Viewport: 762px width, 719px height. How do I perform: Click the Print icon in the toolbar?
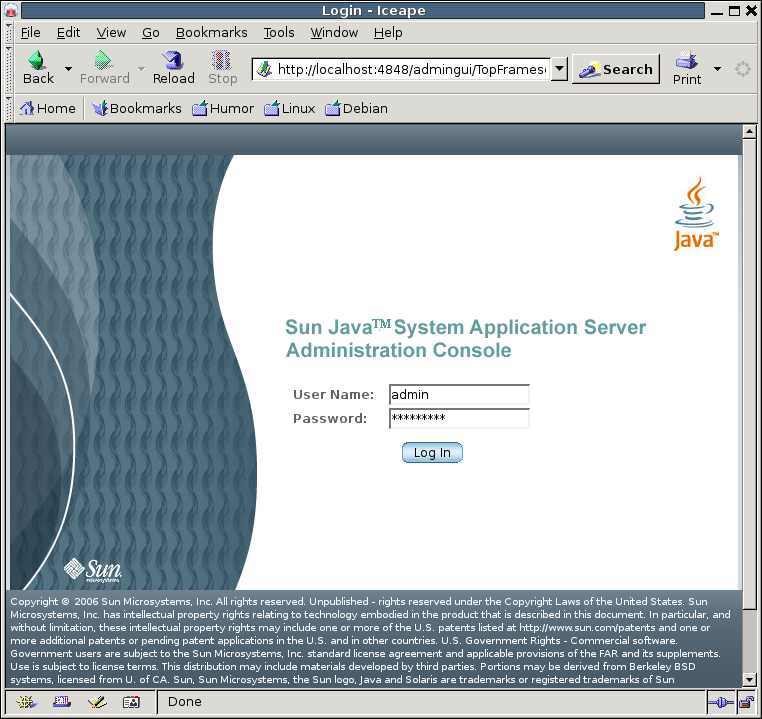click(x=686, y=61)
